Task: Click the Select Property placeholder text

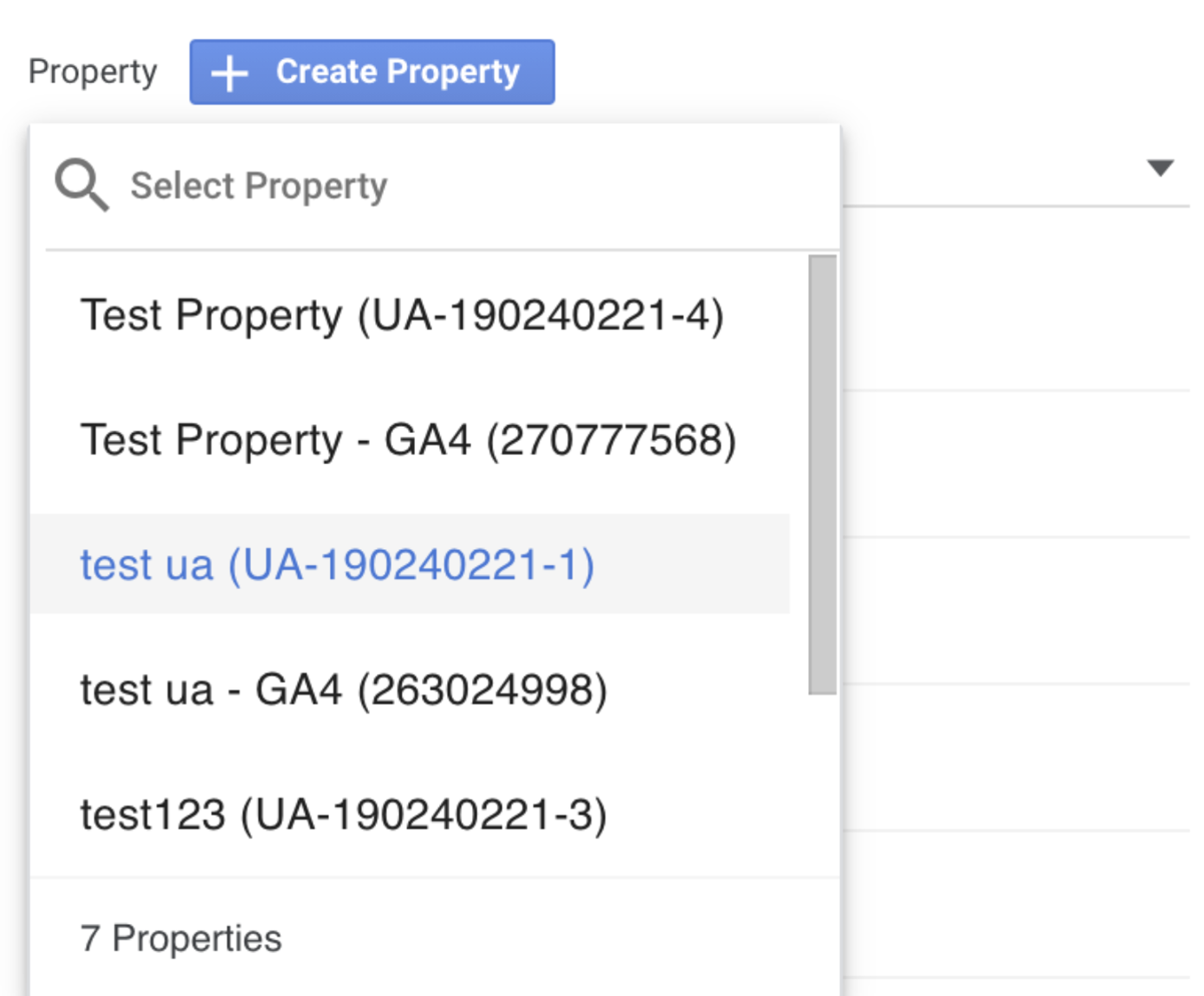Action: point(258,186)
